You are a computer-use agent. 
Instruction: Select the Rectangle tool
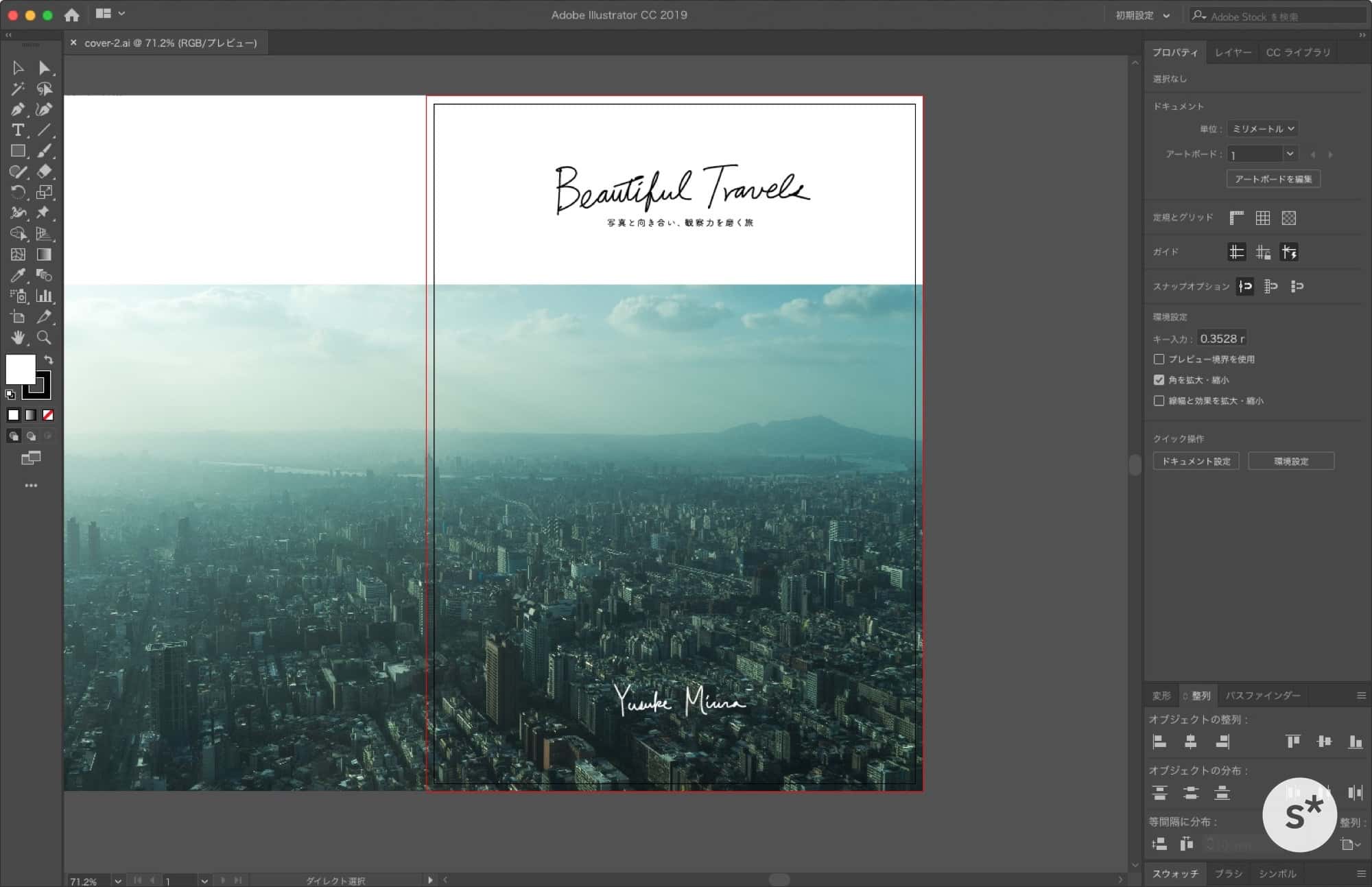[18, 151]
